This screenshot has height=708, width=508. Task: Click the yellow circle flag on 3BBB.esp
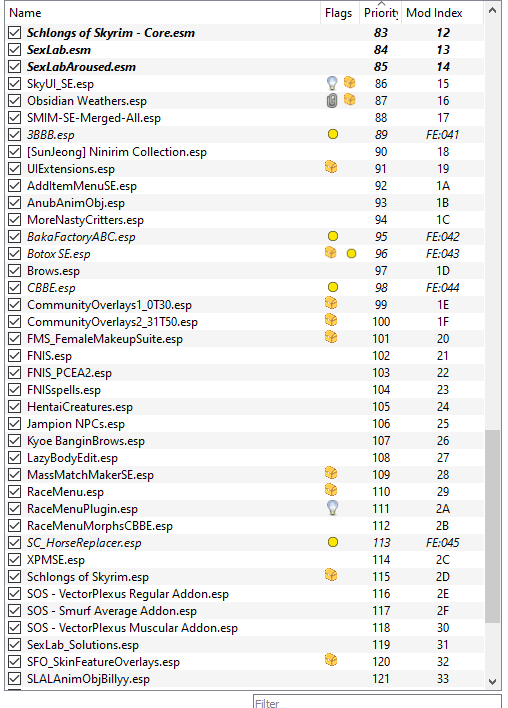coord(333,134)
